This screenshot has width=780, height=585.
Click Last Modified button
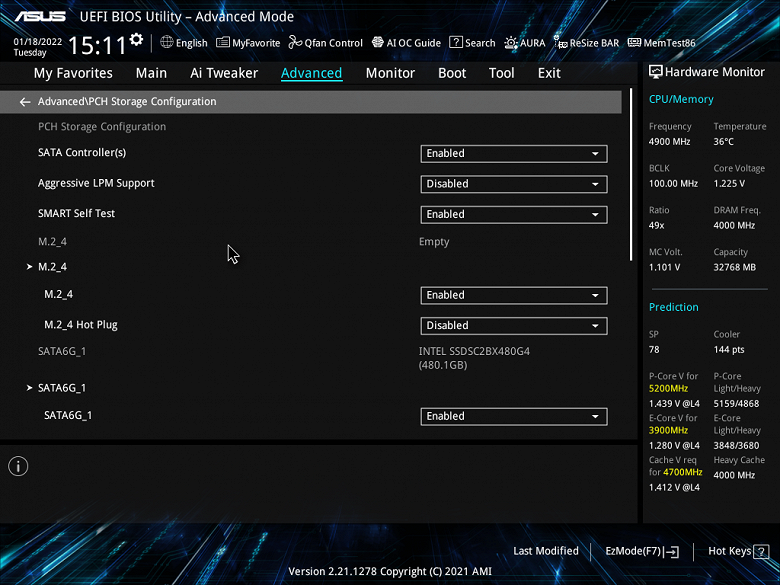[x=546, y=551]
